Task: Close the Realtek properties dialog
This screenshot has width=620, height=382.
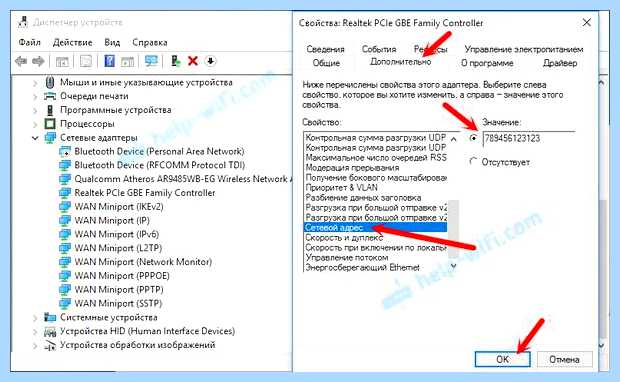Action: [587, 23]
